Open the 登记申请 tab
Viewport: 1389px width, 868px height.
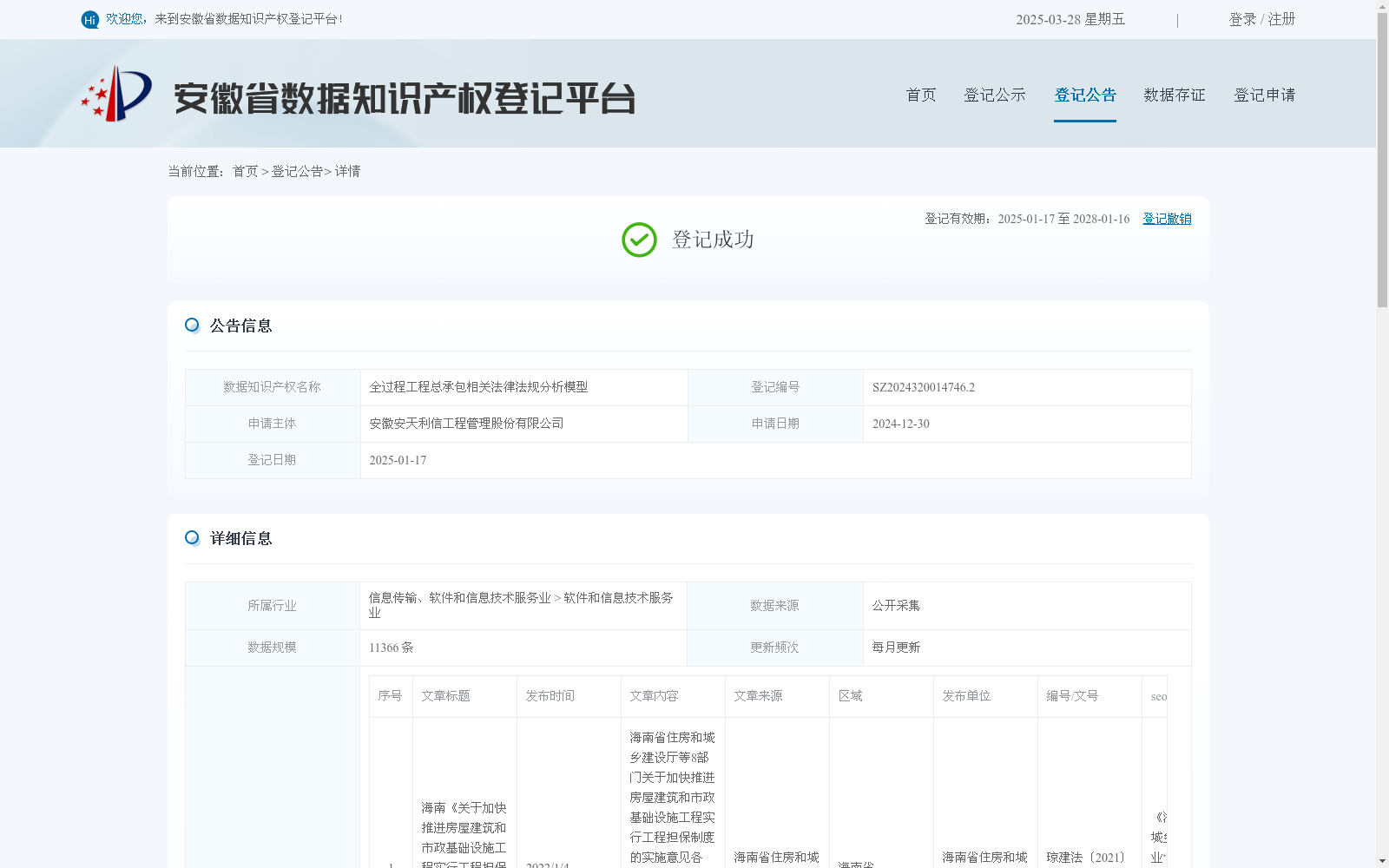[1265, 95]
